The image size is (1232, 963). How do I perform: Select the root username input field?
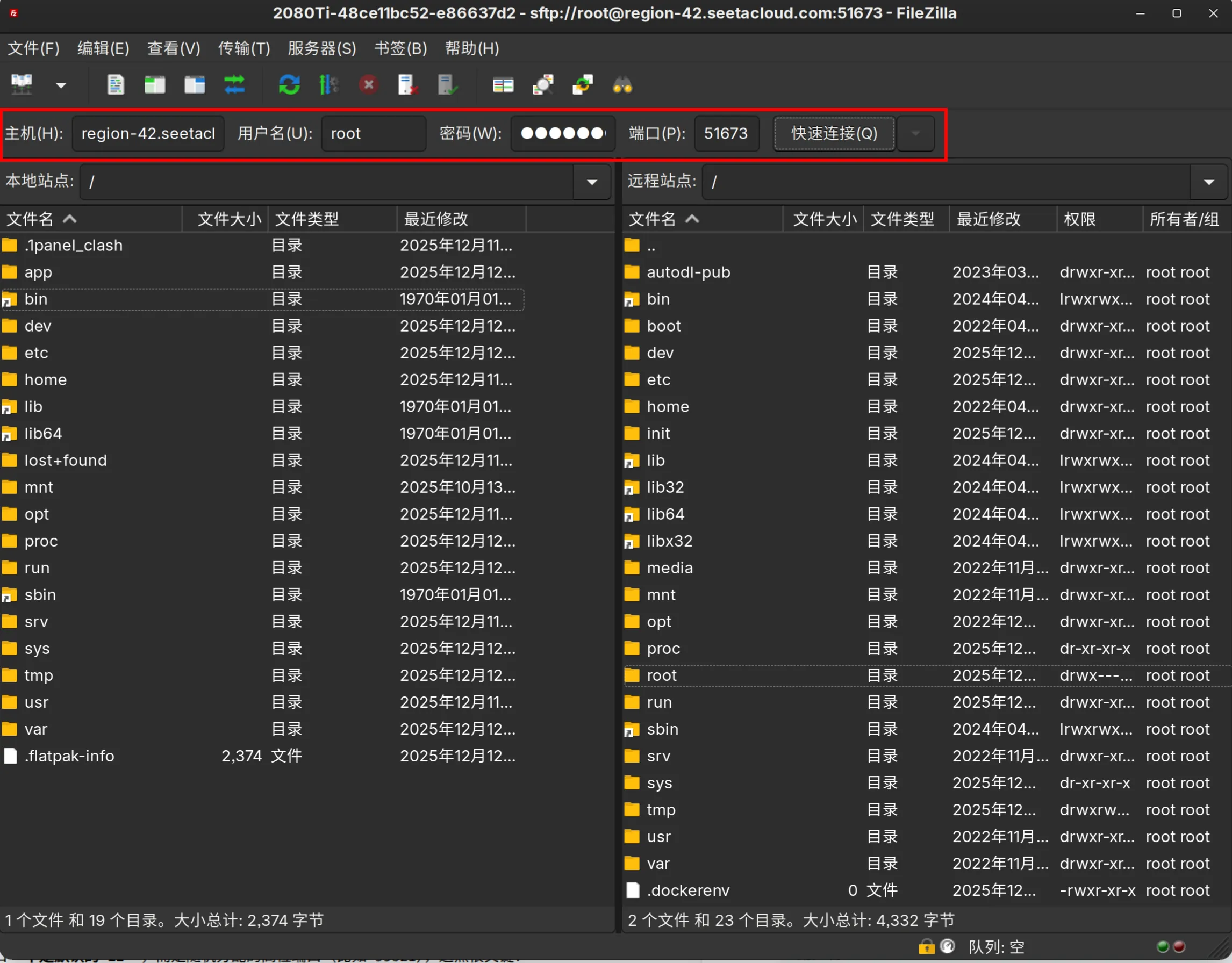click(x=373, y=134)
